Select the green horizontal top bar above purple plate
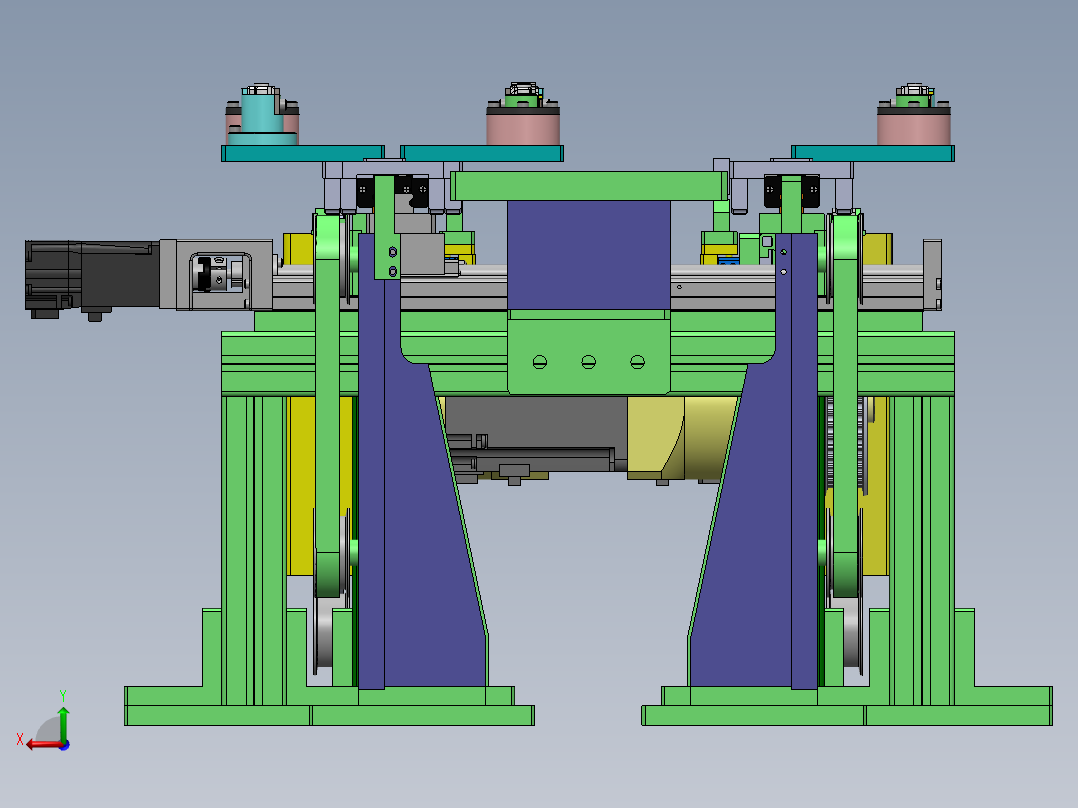This screenshot has height=808, width=1078. (588, 186)
